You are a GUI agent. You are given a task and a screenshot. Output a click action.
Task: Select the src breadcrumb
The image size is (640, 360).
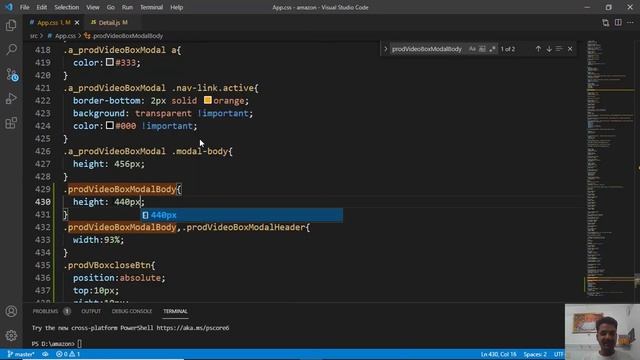(33, 36)
